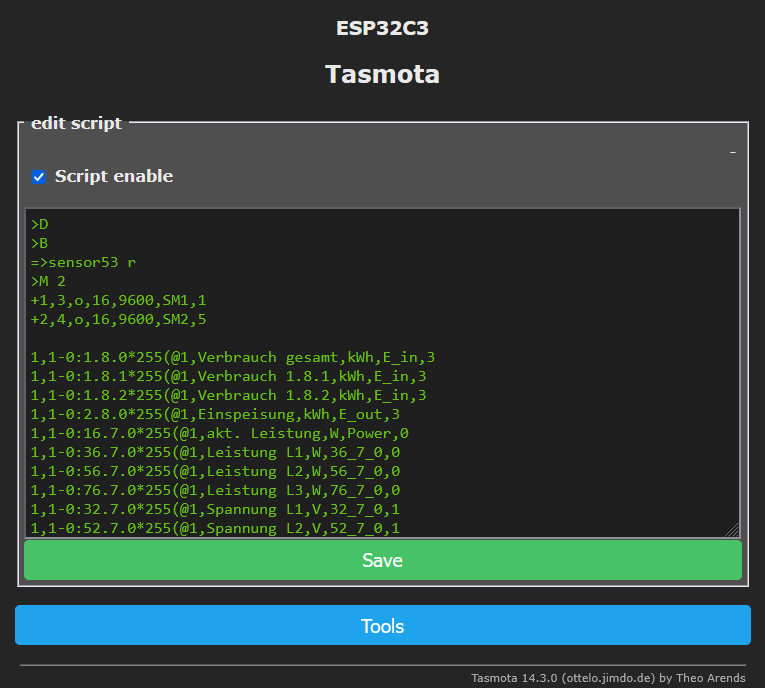Viewport: 765px width, 688px height.
Task: Click the Tasmota page heading
Action: click(x=382, y=75)
